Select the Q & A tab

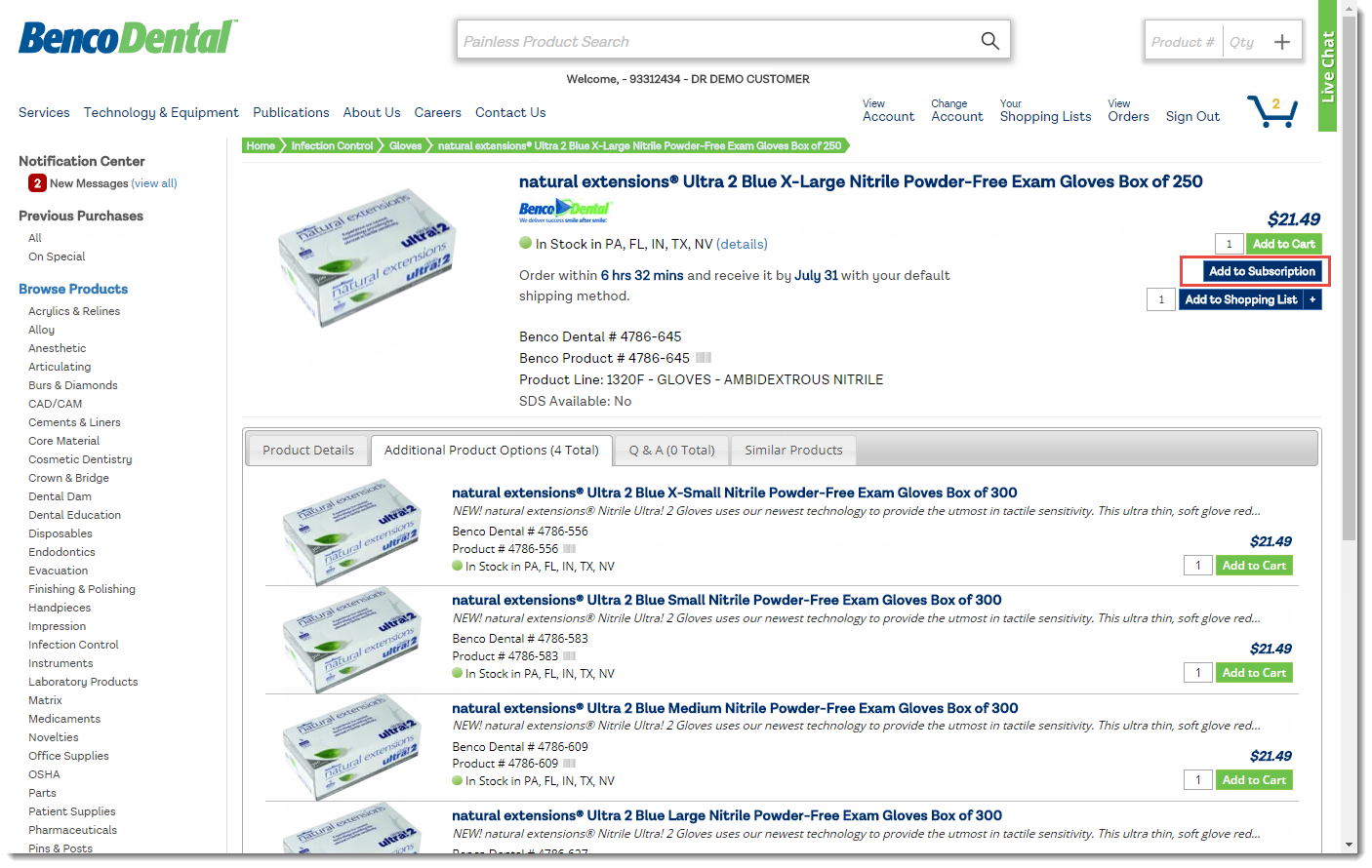tap(671, 451)
